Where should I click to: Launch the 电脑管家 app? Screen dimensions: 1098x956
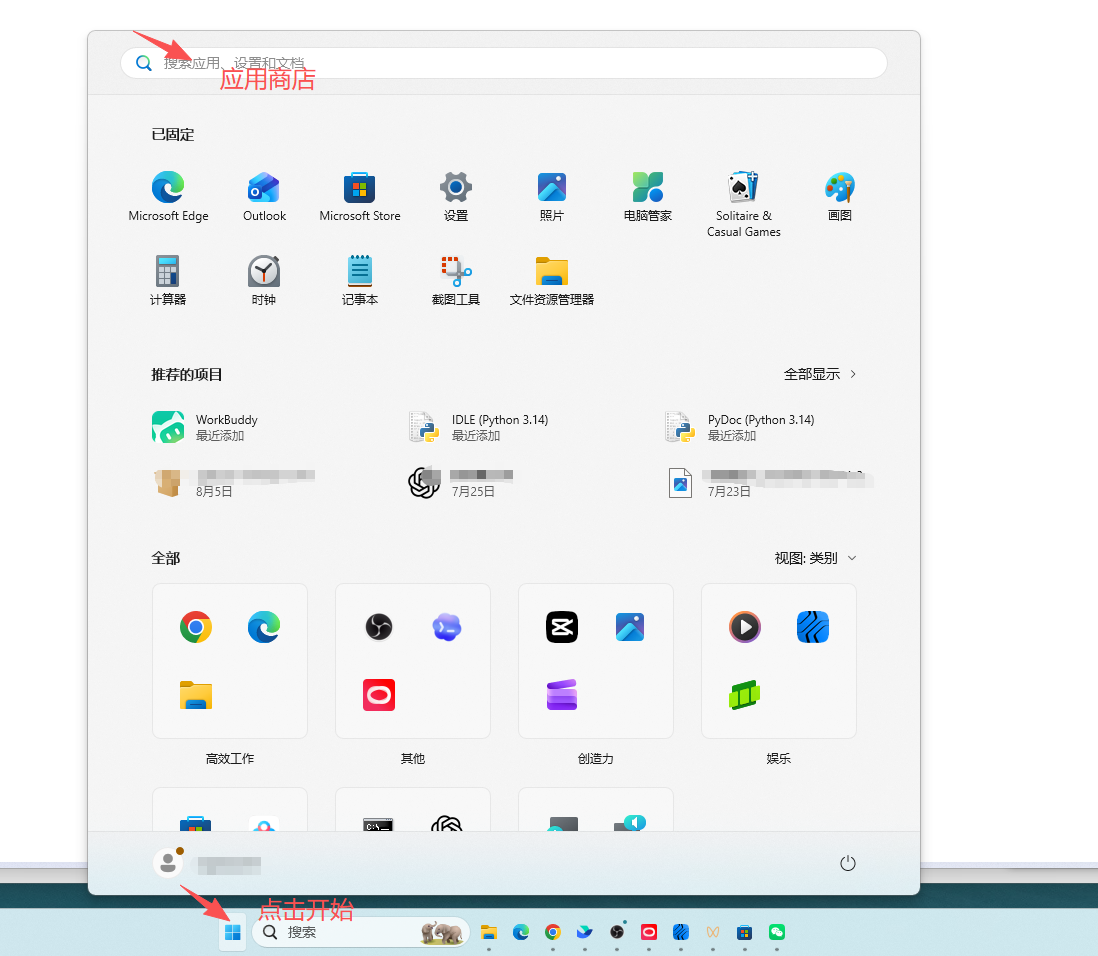(648, 197)
